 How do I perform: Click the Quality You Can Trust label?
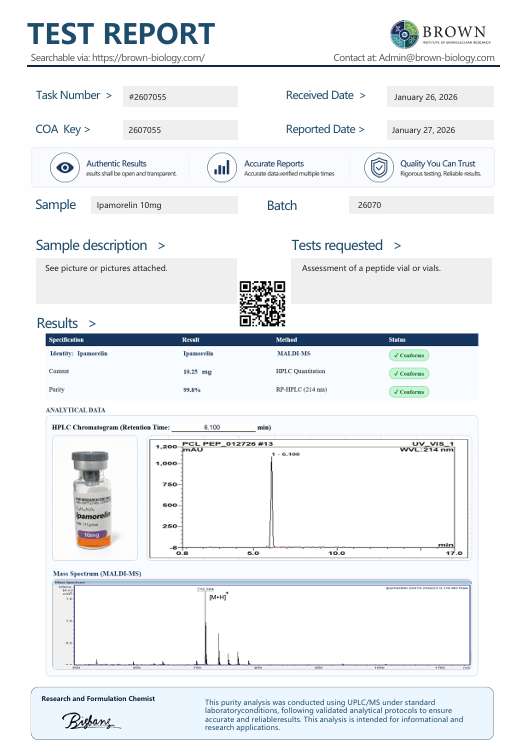pyautogui.click(x=438, y=163)
